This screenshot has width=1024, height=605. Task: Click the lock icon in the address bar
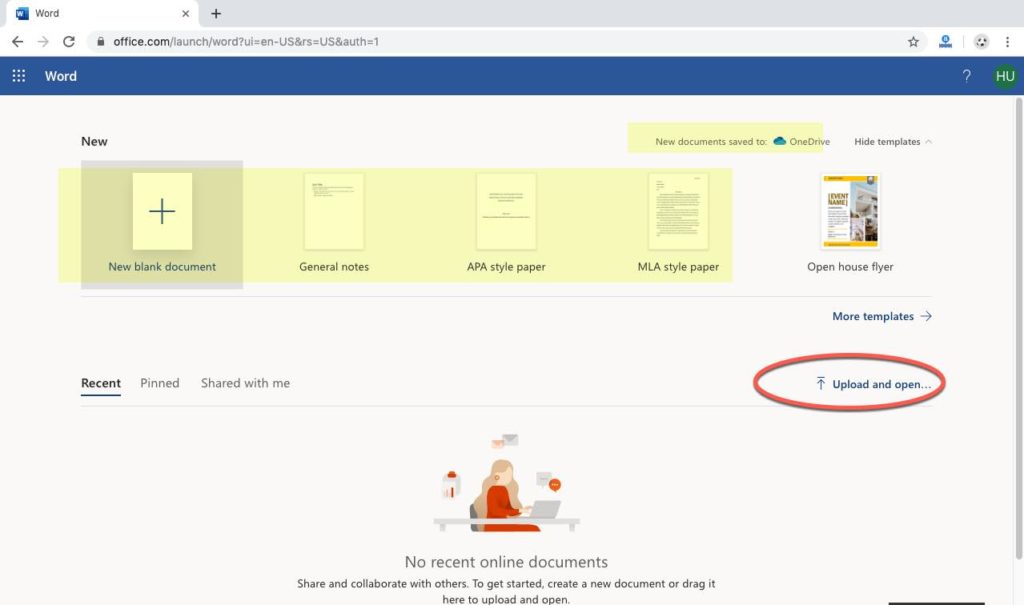[101, 41]
